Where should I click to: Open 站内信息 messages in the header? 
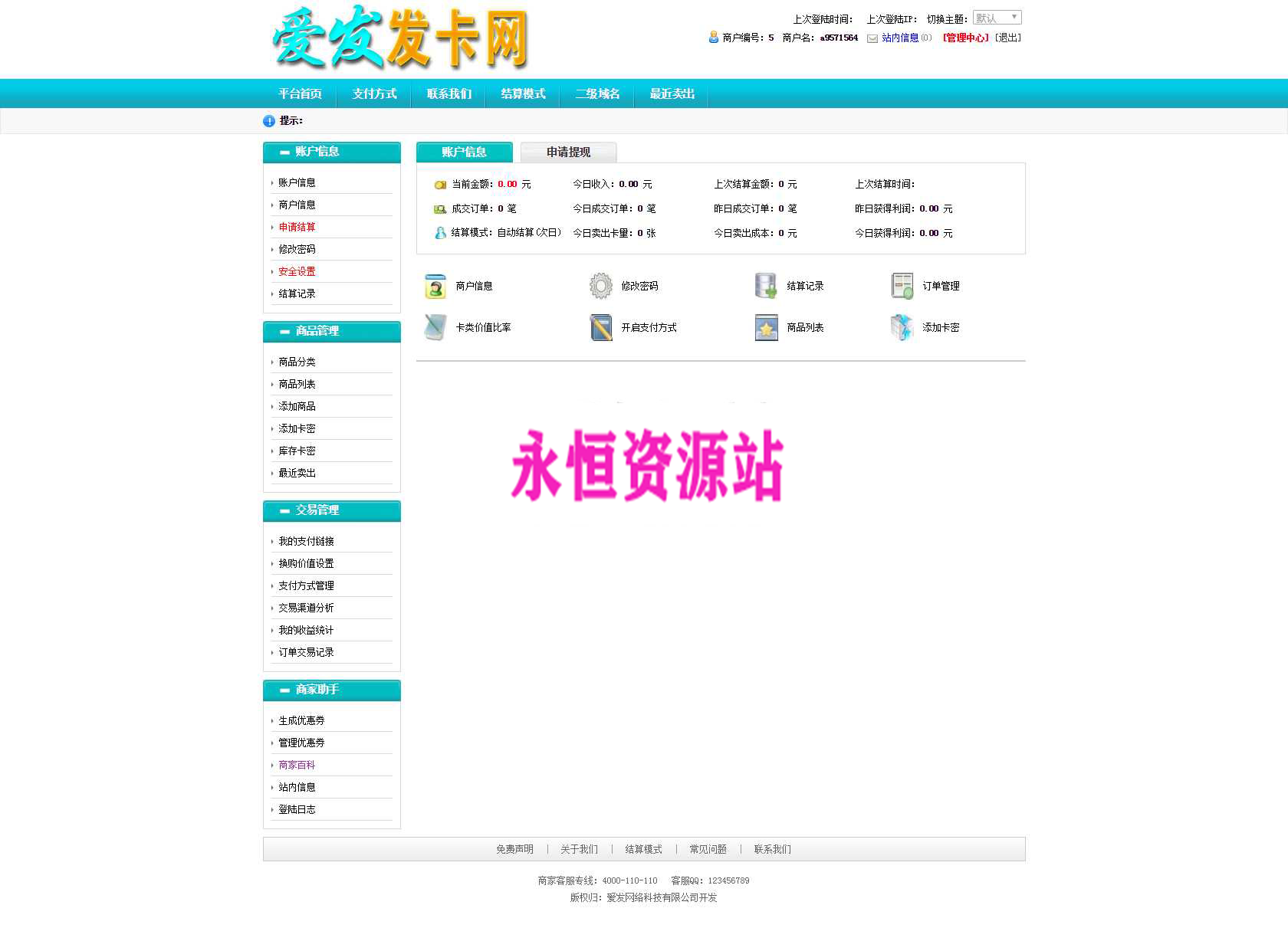899,38
